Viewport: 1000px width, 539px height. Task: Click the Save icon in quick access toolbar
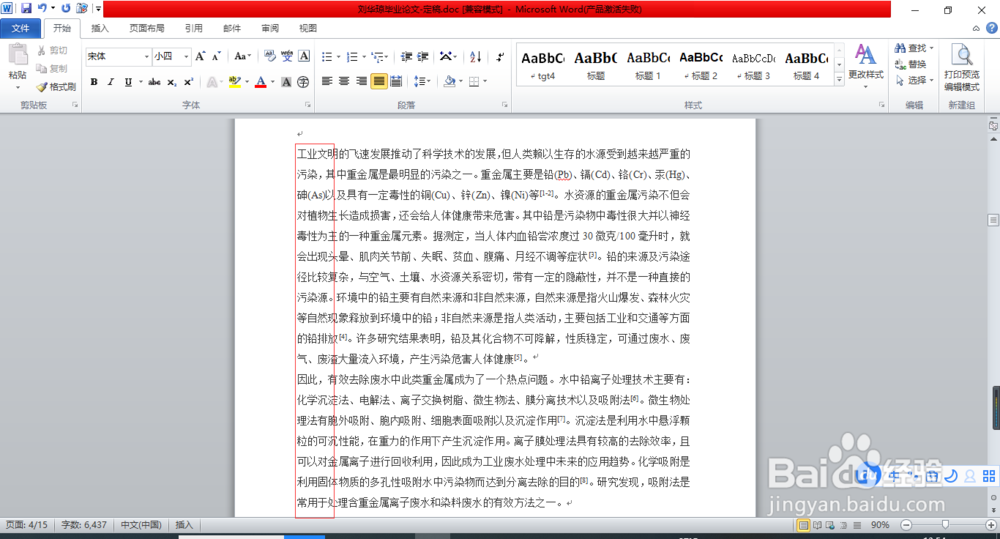pyautogui.click(x=26, y=8)
